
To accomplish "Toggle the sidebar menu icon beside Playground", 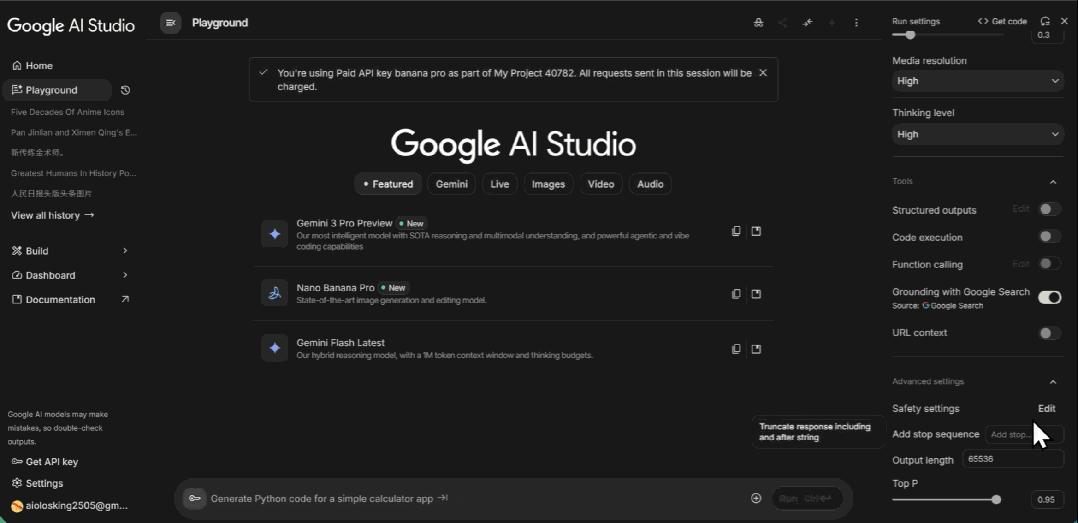I will tap(171, 22).
